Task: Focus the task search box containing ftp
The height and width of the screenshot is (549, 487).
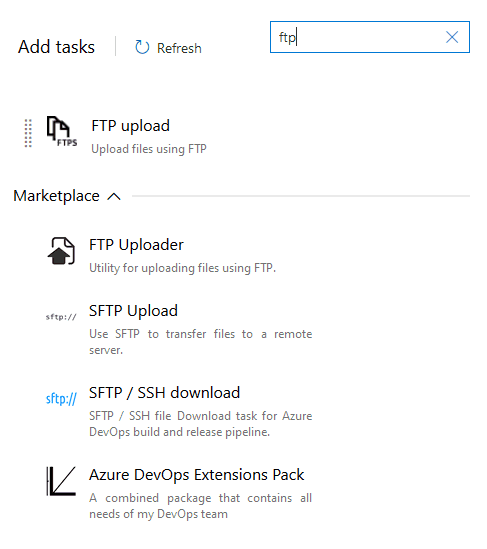Action: point(370,37)
